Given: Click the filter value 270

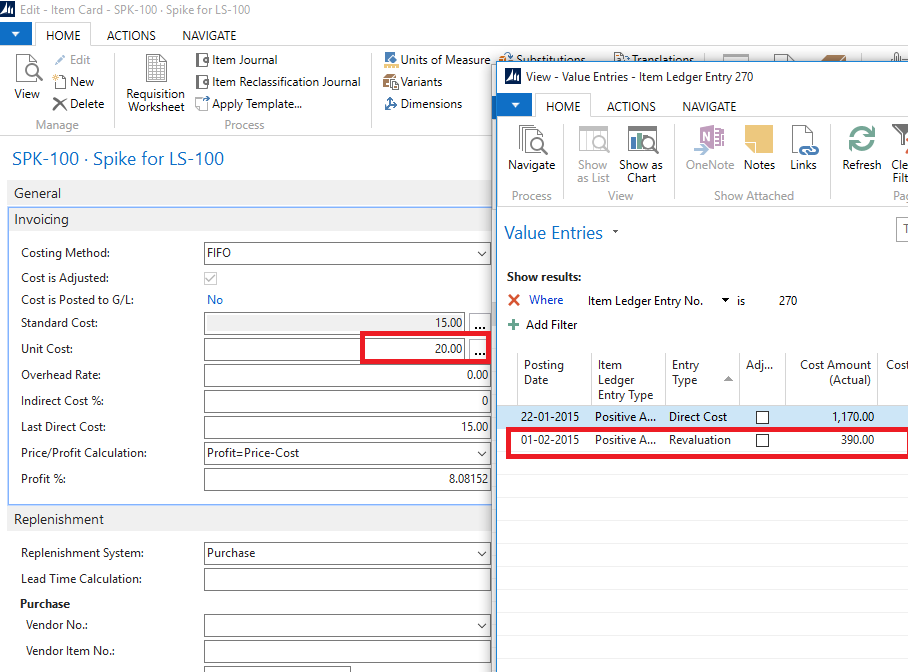Looking at the screenshot, I should pyautogui.click(x=788, y=300).
